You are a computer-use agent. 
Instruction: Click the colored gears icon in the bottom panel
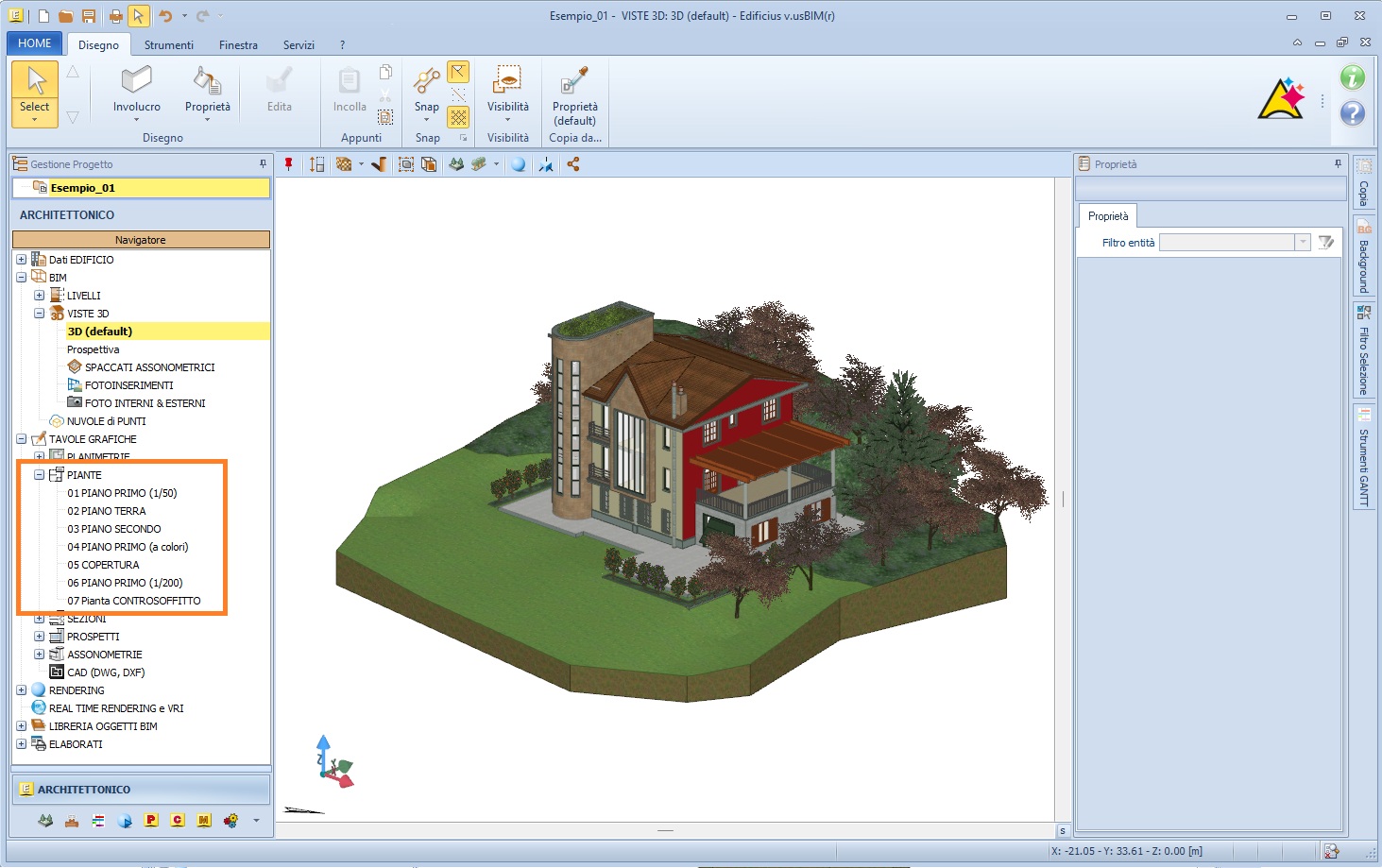(230, 821)
